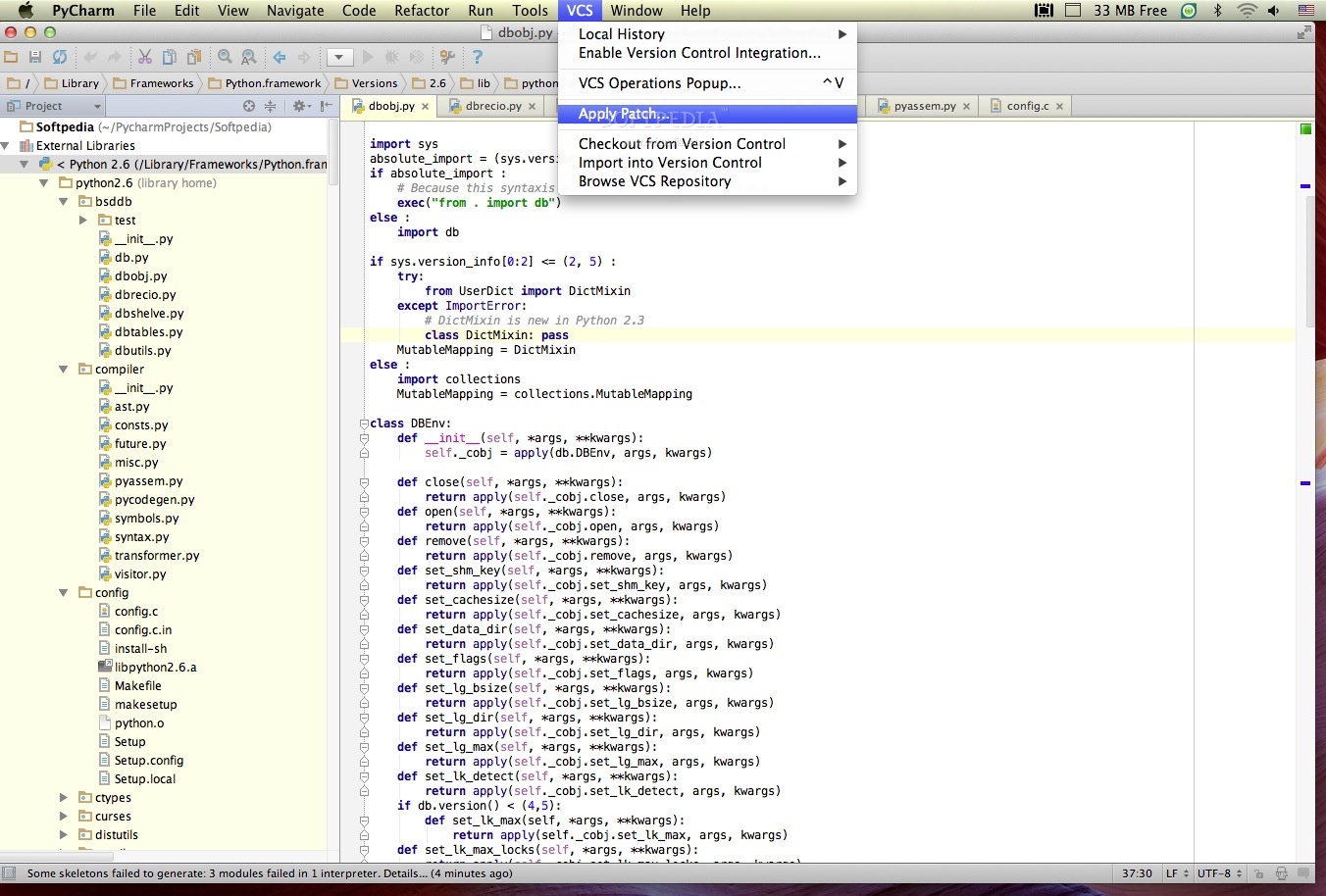Viewport: 1326px width, 896px height.
Task: Click the Redo arrow icon
Action: [x=115, y=58]
